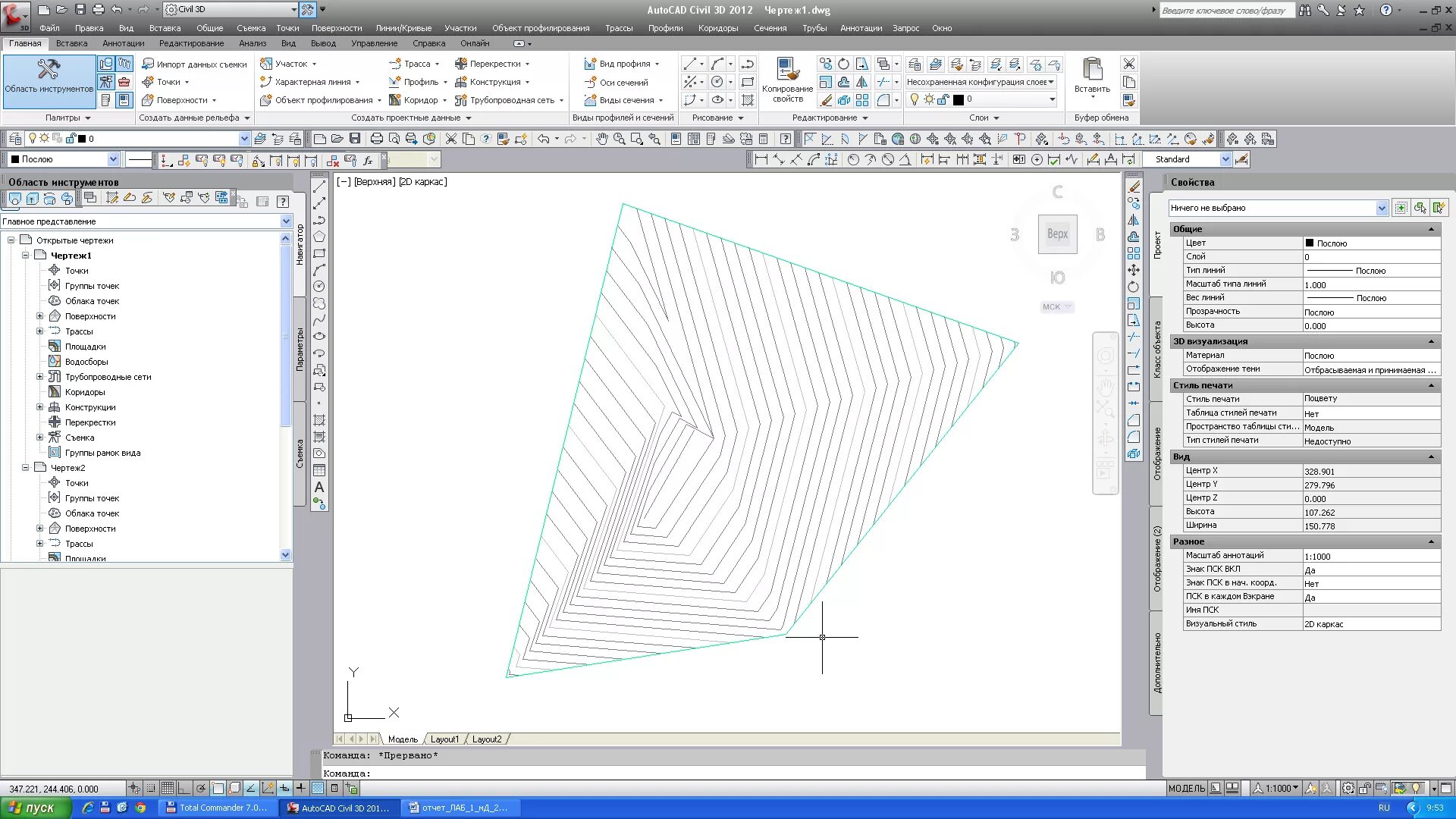
Task: Open the Поверхности menu in menu bar
Action: coord(336,28)
